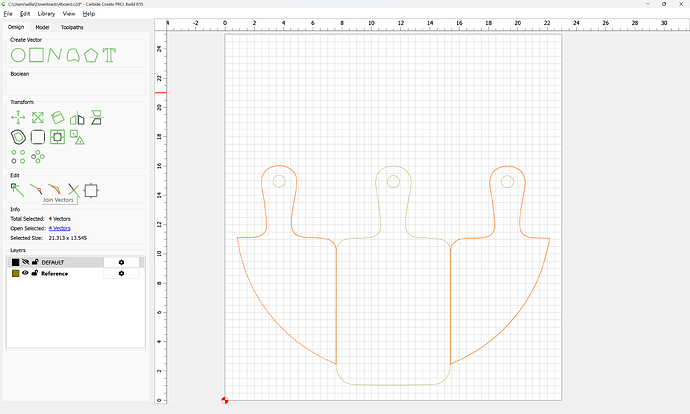This screenshot has height=414, width=690.
Task: Click the 'Selected Size' value 21.313 x 13.545
Action: 68,238
